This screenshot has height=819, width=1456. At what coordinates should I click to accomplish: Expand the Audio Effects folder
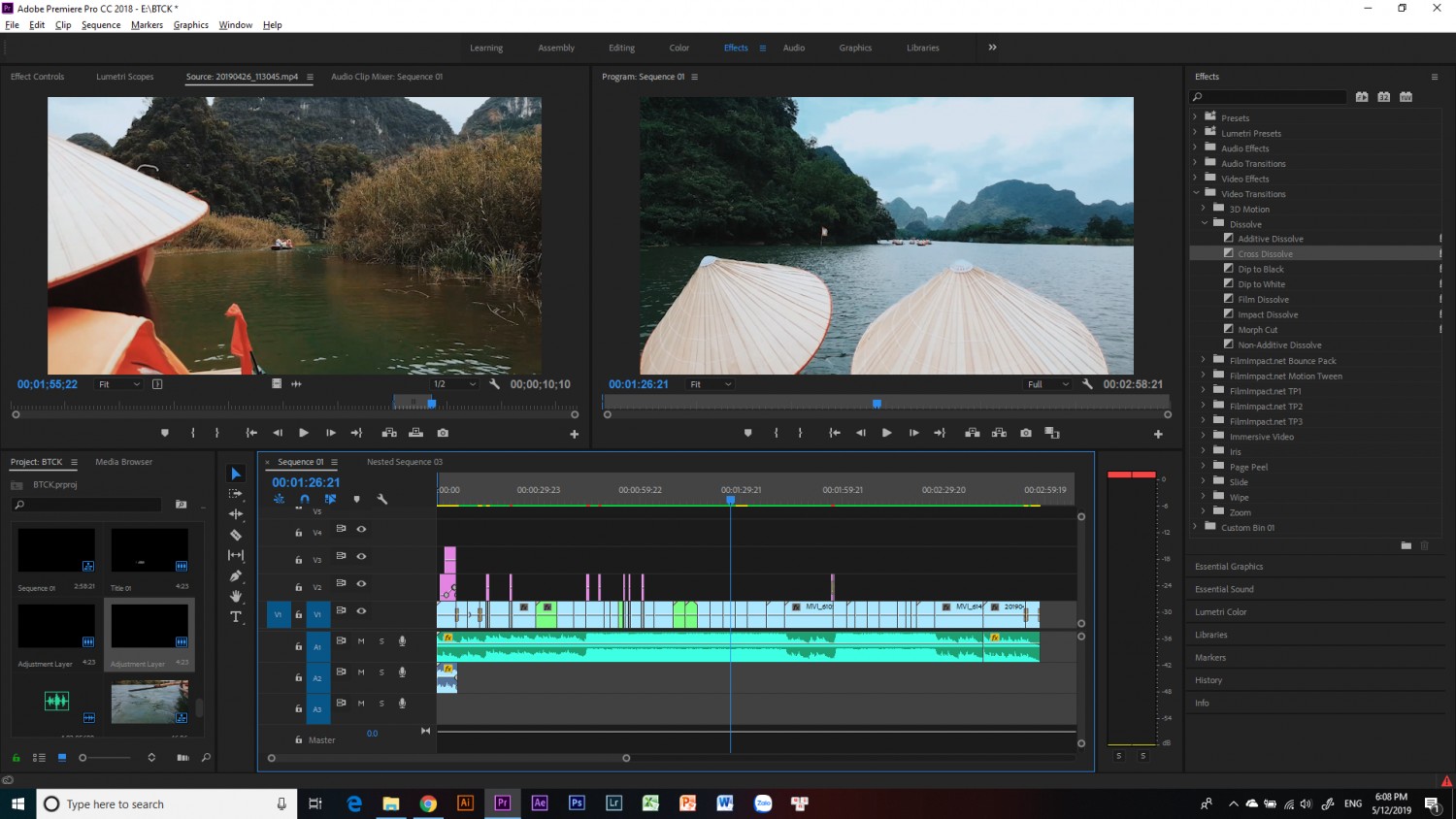[1196, 148]
